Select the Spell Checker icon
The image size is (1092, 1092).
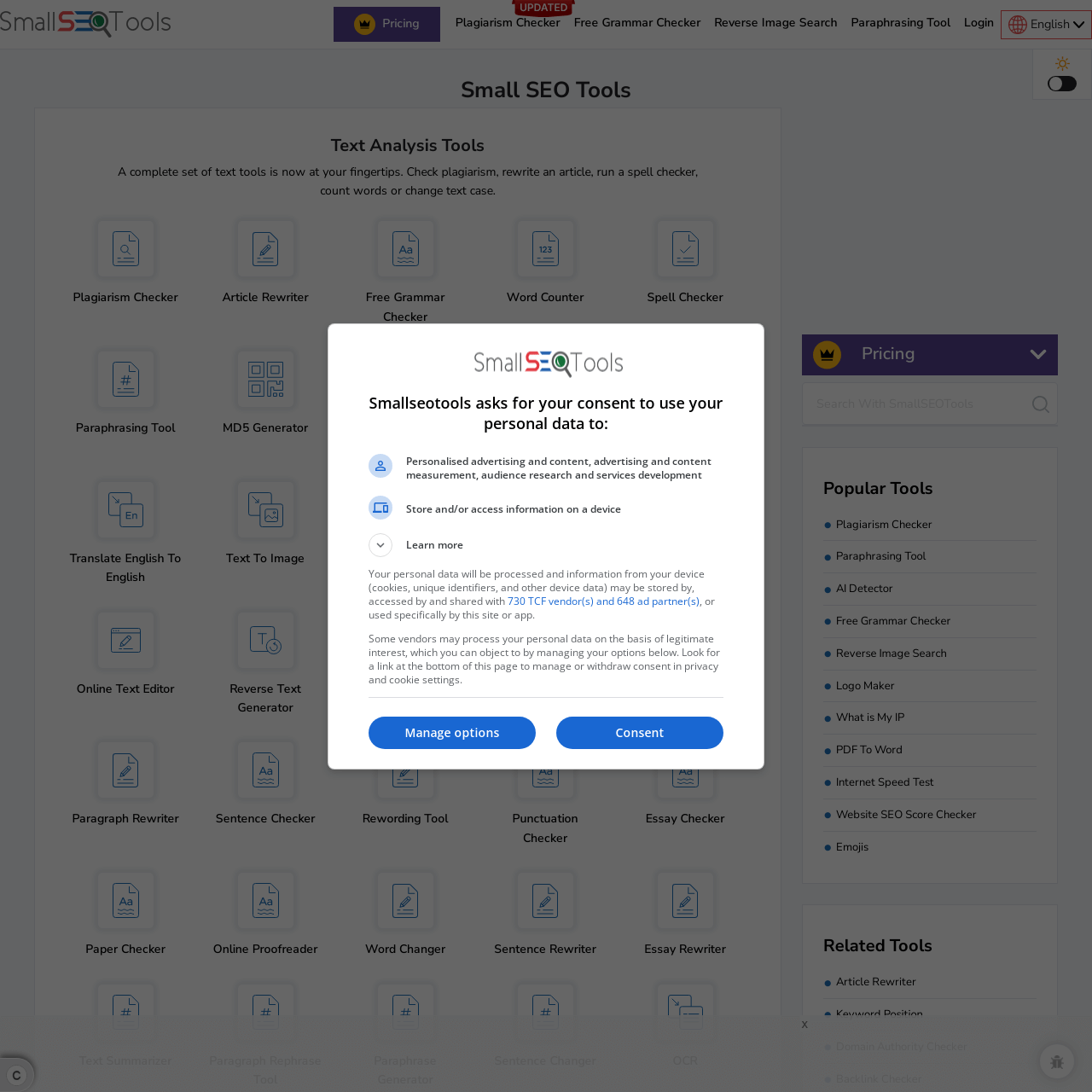pyautogui.click(x=684, y=249)
